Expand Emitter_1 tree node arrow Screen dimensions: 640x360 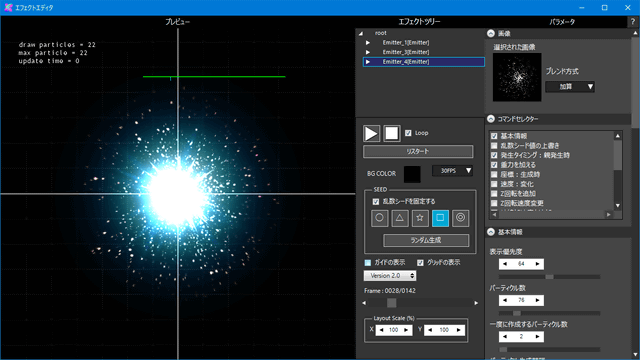click(368, 42)
